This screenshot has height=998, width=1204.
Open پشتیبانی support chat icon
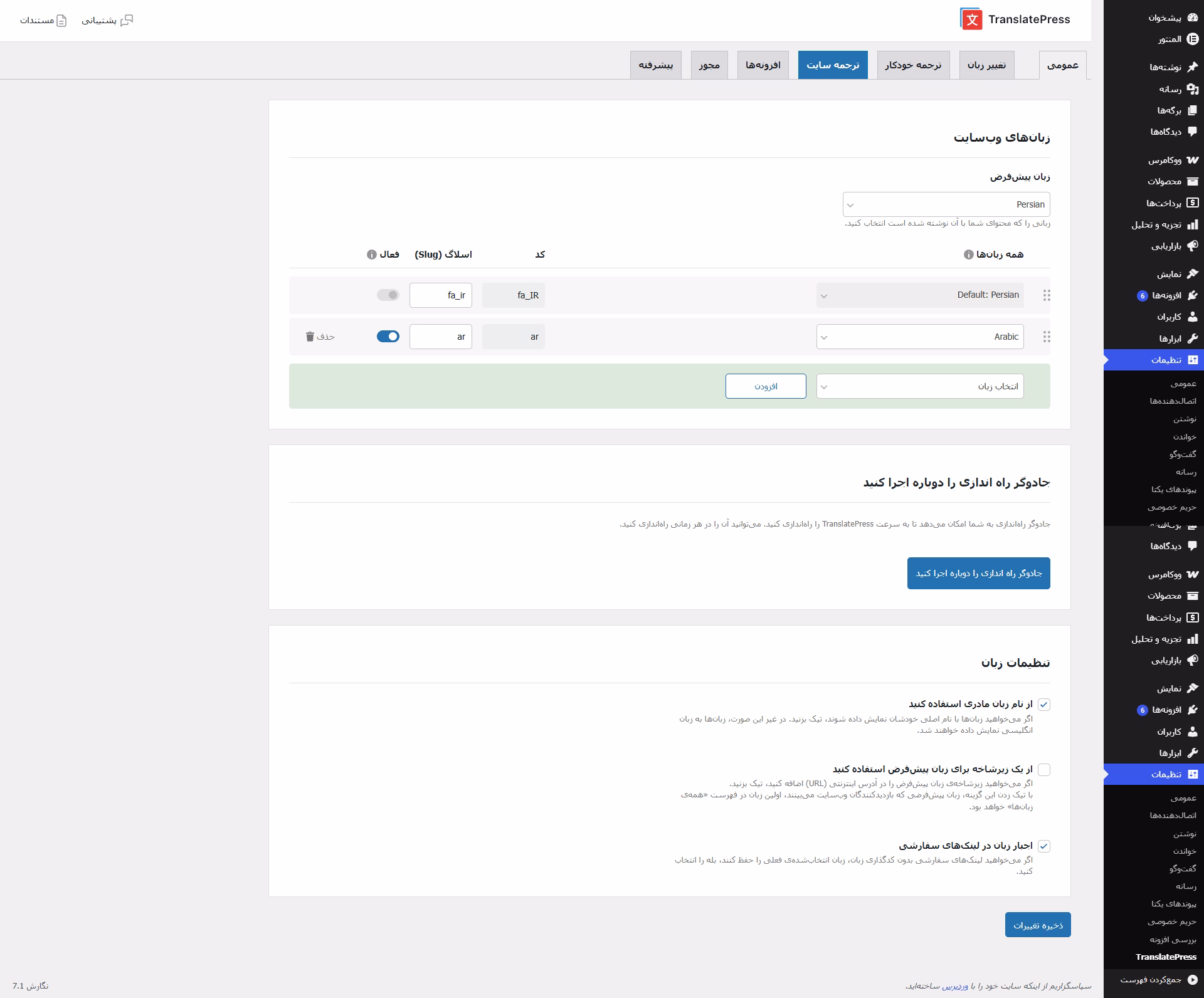127,20
